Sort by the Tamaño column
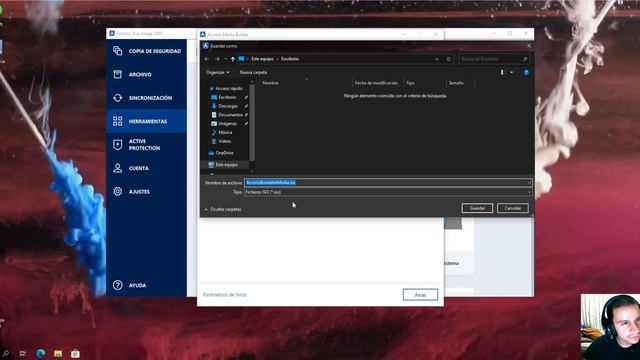640x360 pixels. (x=456, y=83)
